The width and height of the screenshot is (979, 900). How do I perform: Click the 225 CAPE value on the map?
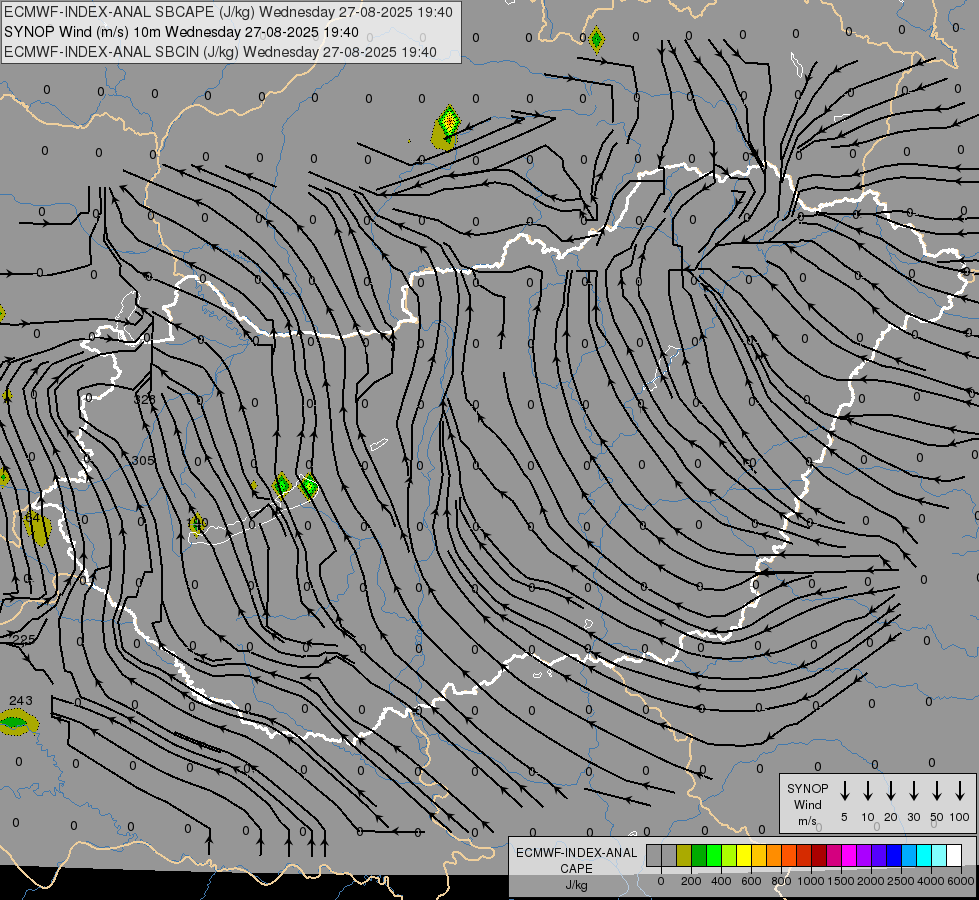(x=24, y=640)
